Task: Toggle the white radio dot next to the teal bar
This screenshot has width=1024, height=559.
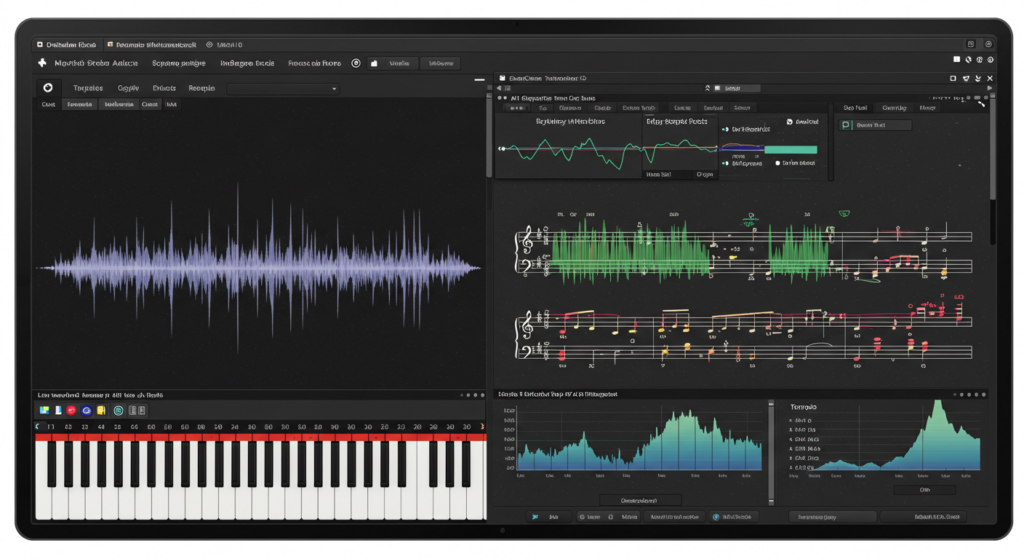Action: coord(777,163)
